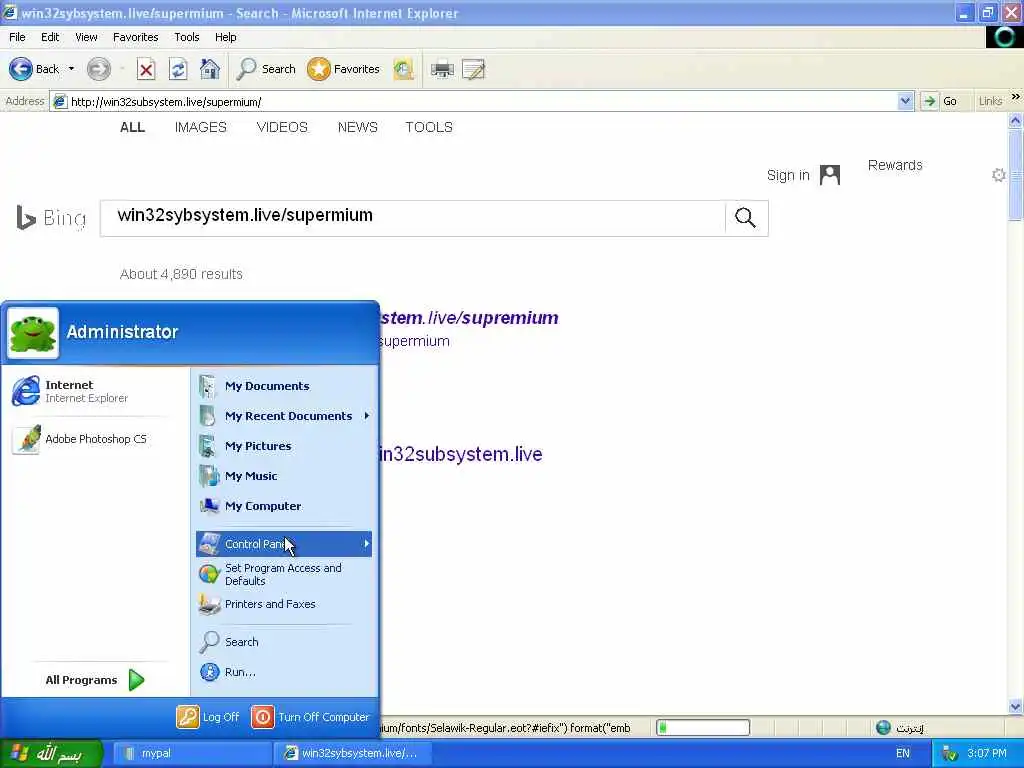This screenshot has width=1024, height=768.
Task: Open the View menu
Action: tap(86, 37)
